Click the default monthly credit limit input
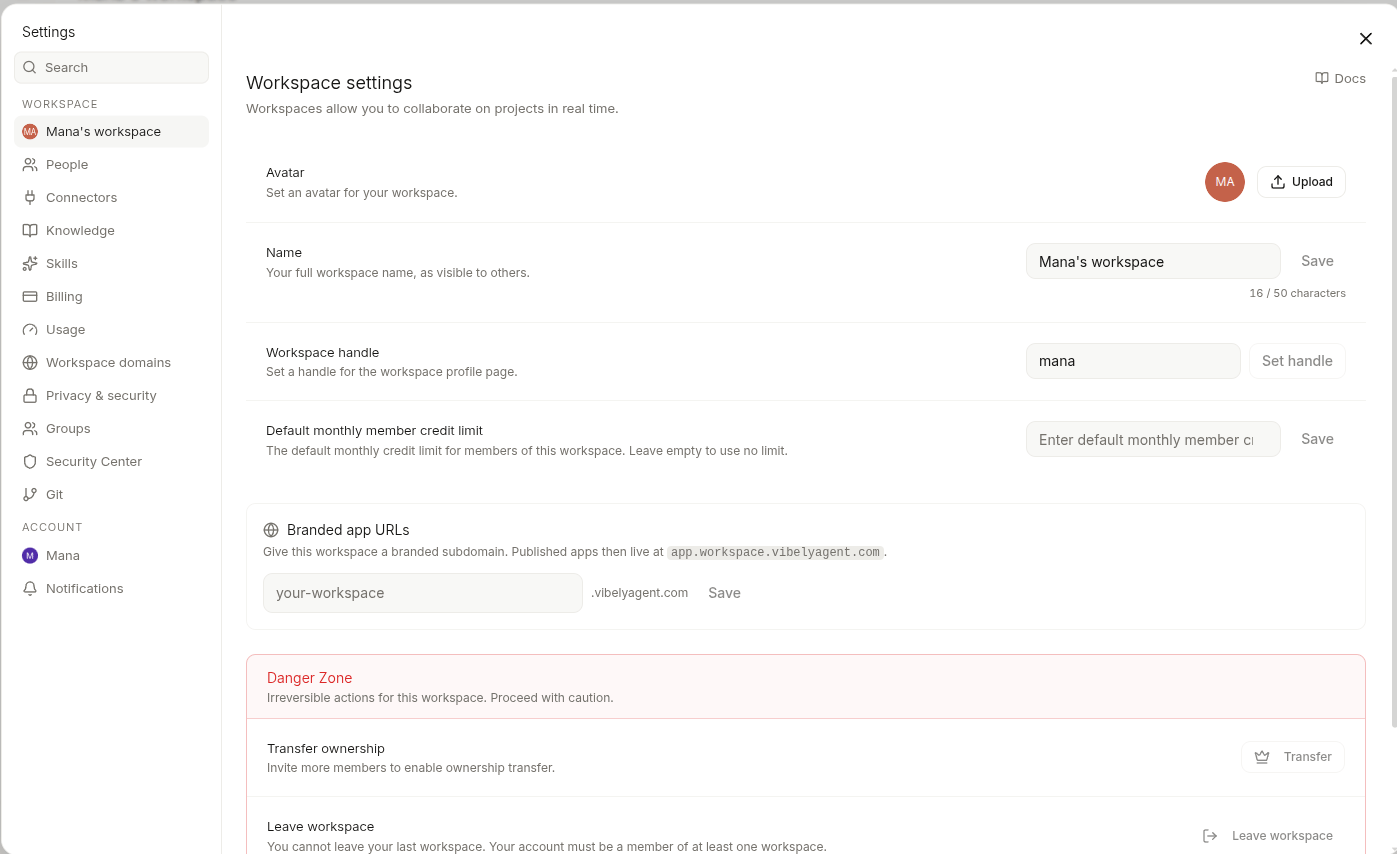The width and height of the screenshot is (1397, 854). point(1153,439)
